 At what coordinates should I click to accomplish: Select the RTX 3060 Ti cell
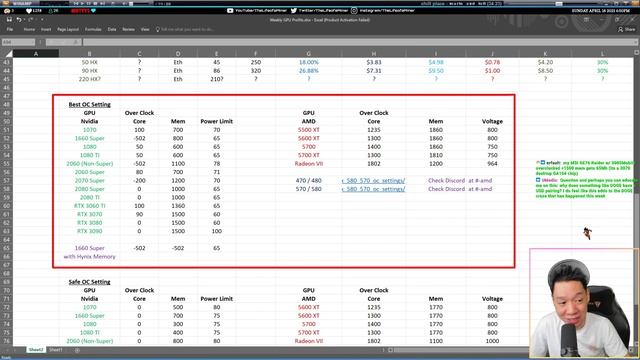pyautogui.click(x=89, y=206)
